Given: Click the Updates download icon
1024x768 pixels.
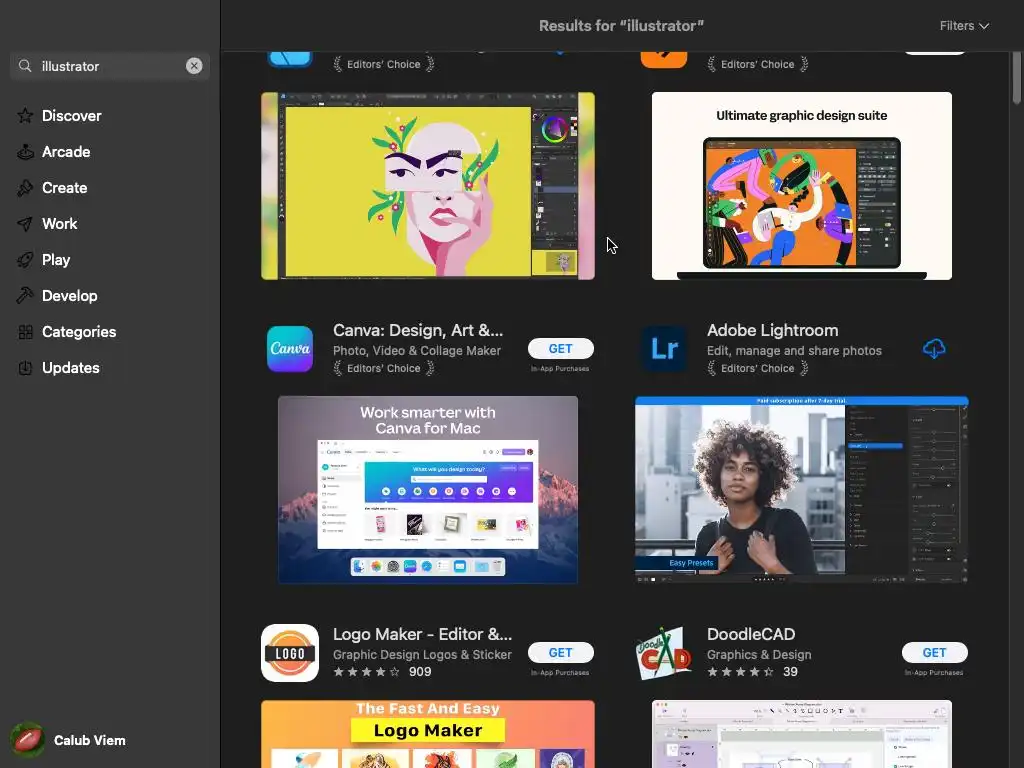Looking at the screenshot, I should pos(25,368).
